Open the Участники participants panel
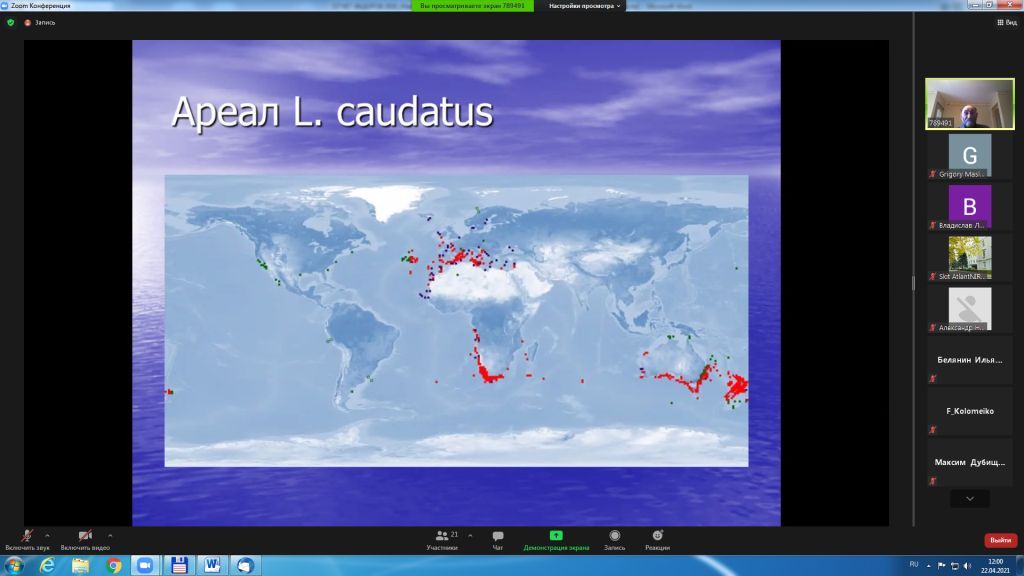The width and height of the screenshot is (1024, 576). (442, 539)
